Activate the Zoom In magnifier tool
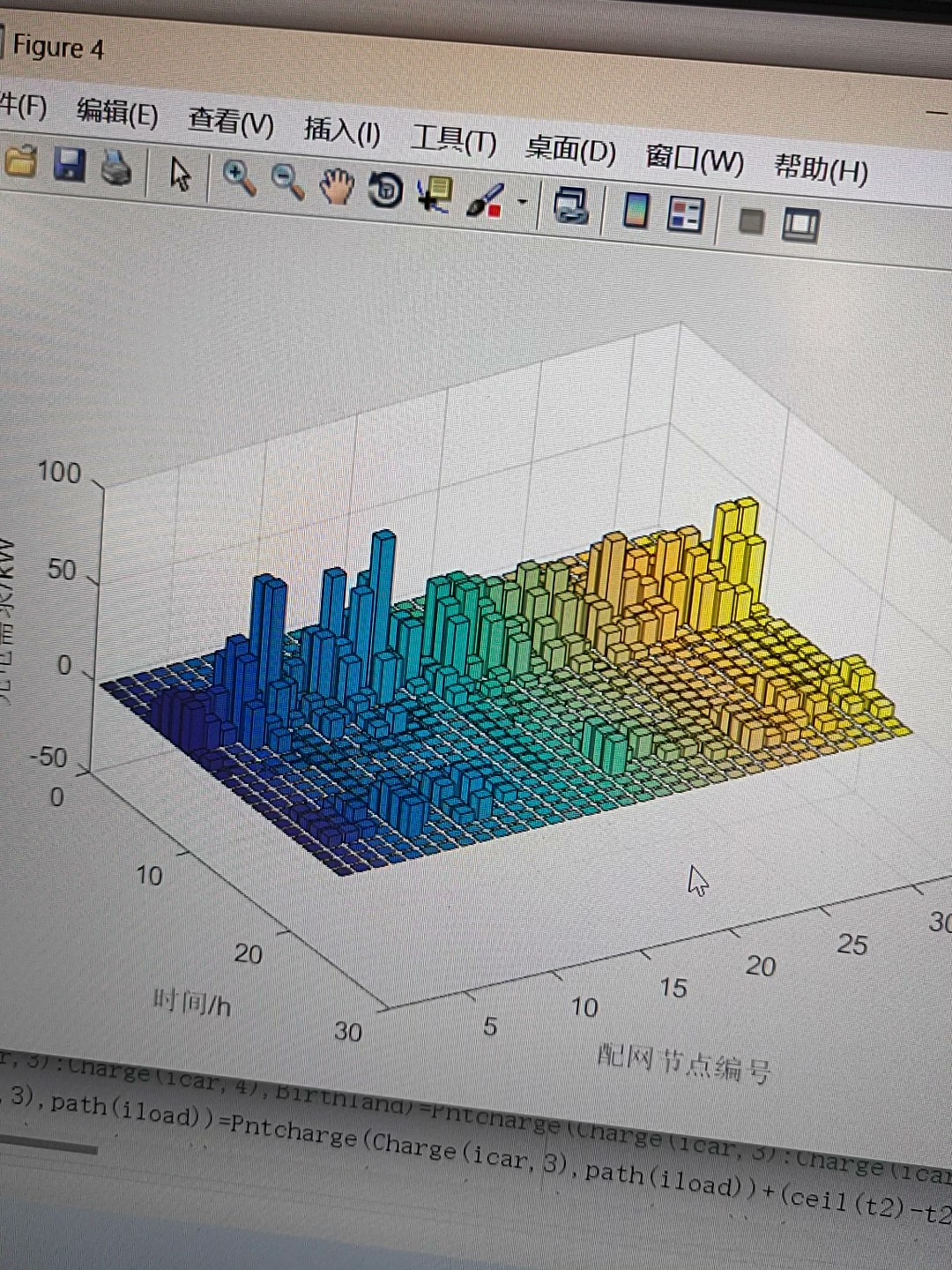This screenshot has width=952, height=1270. (x=239, y=177)
